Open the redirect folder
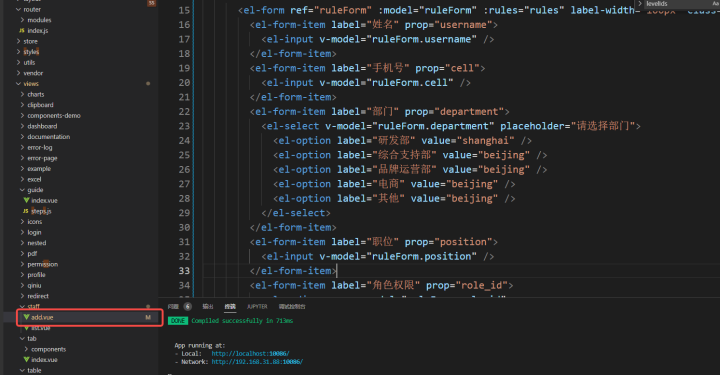720x375 pixels. (38, 296)
